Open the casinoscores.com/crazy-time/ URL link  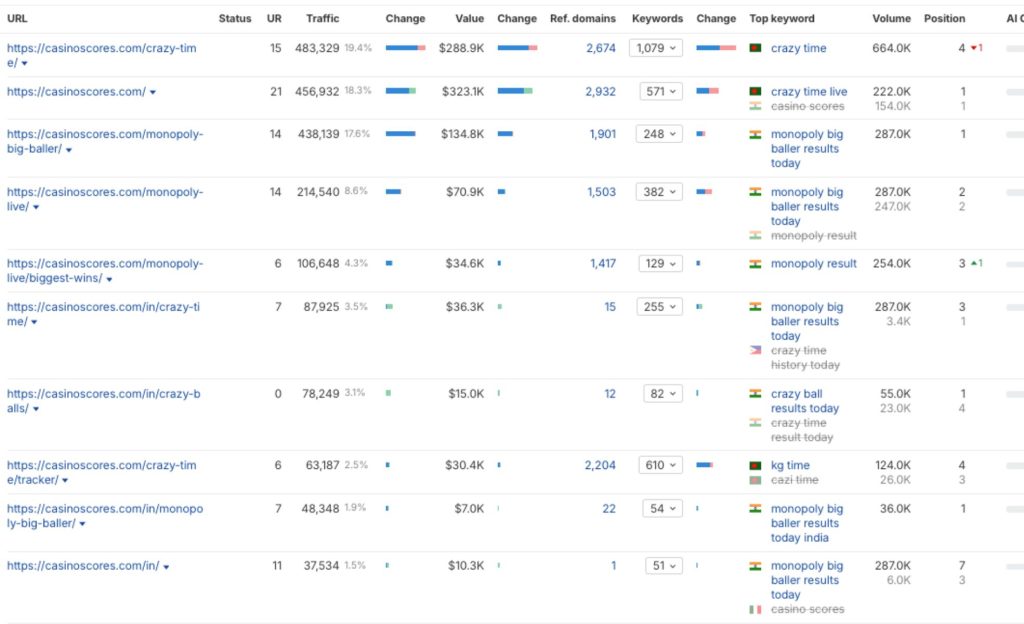[100, 48]
